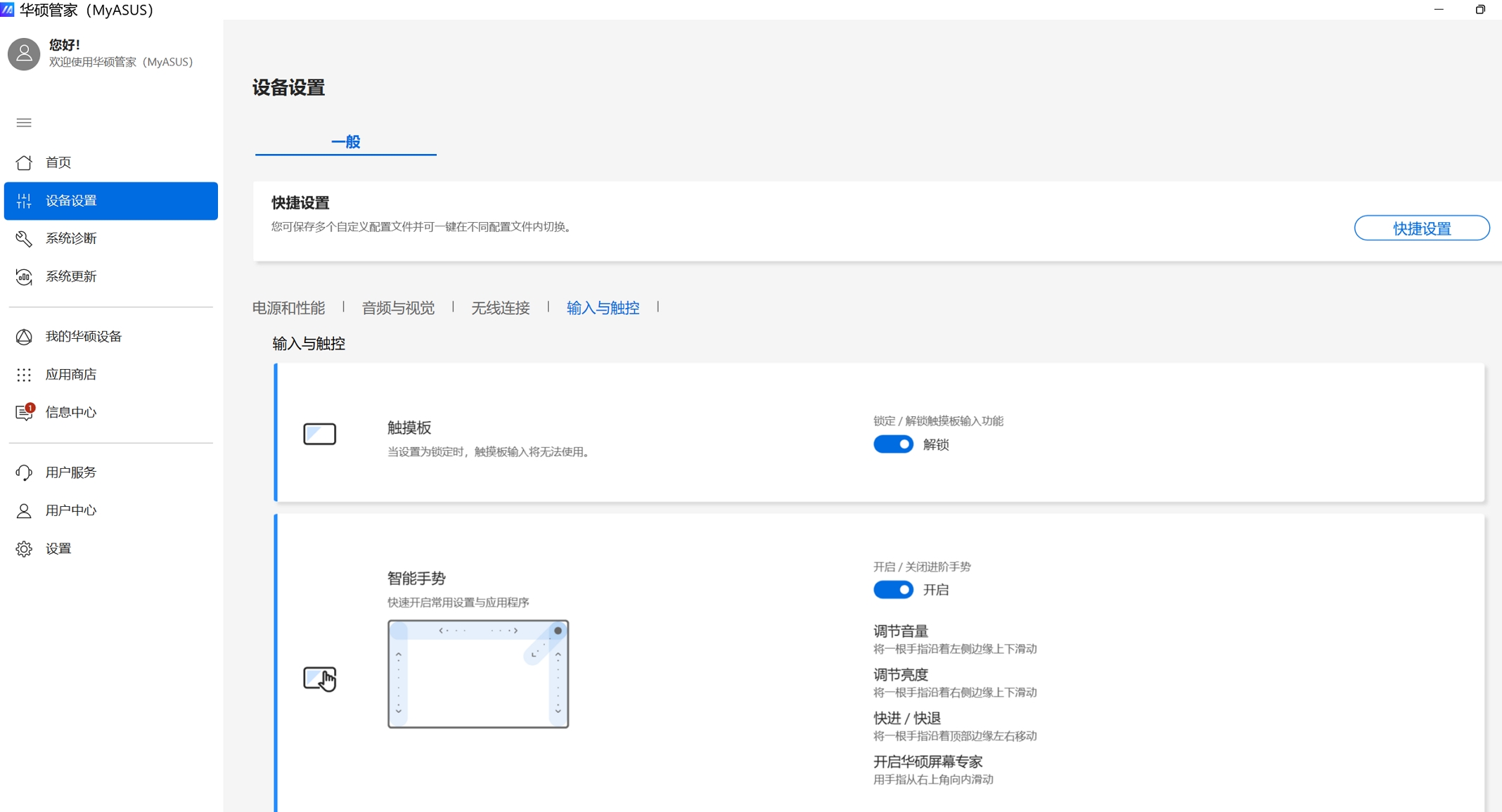Click the smart gesture touchpad illustration
This screenshot has height=812, width=1502.
click(x=478, y=674)
